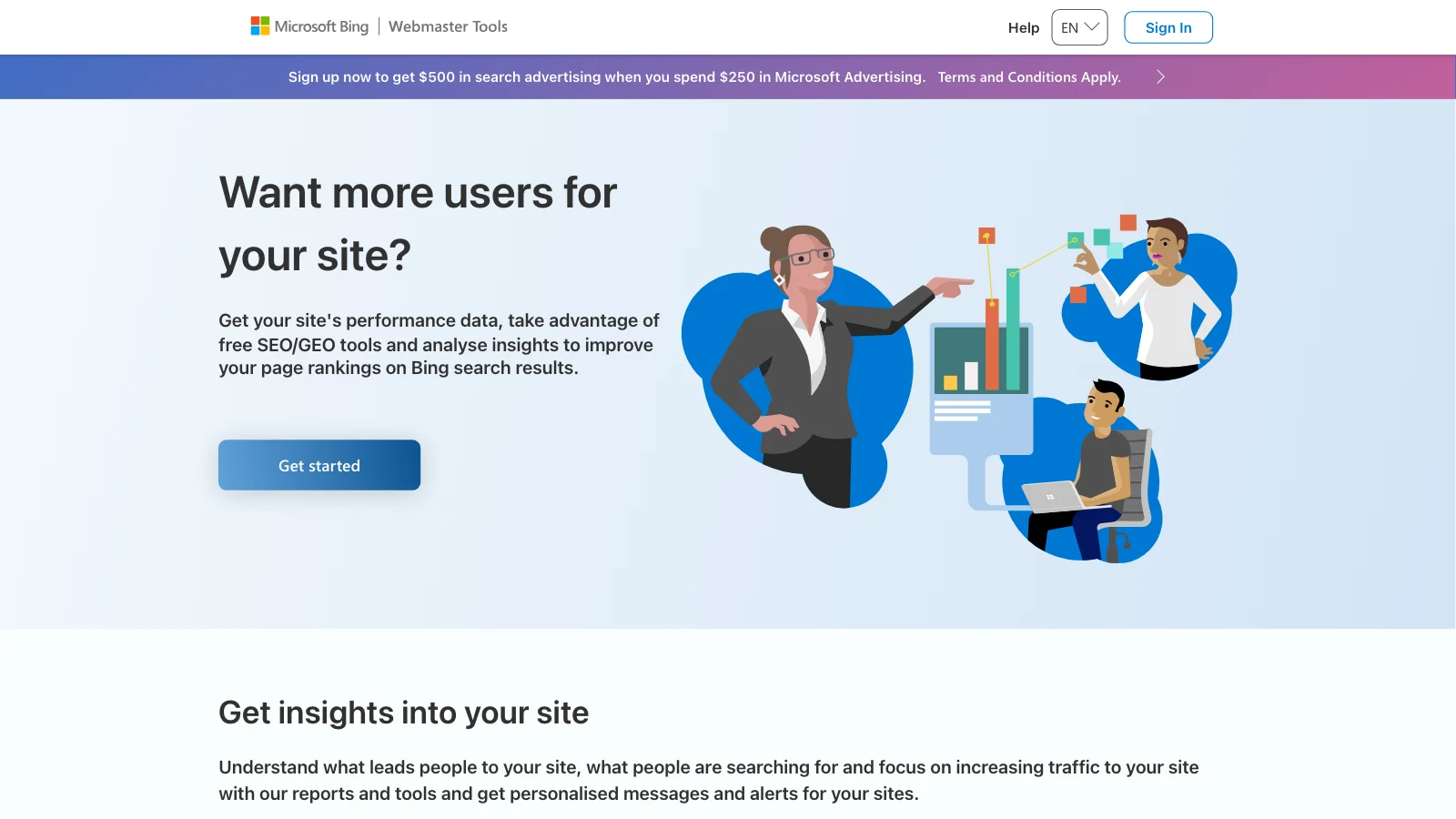Open Terms and Conditions Apply link

[x=1029, y=77]
